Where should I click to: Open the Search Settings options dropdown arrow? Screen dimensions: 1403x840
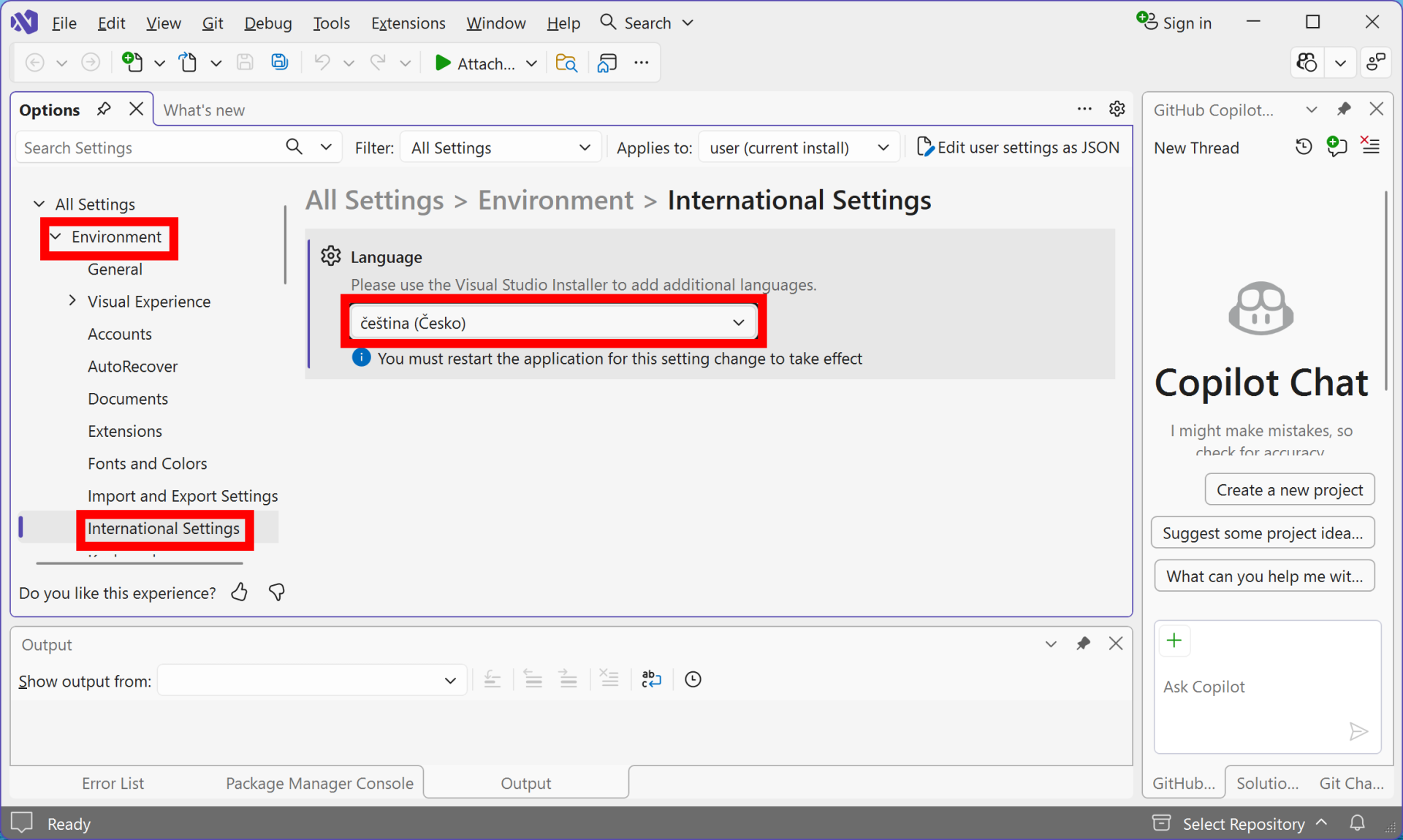326,147
